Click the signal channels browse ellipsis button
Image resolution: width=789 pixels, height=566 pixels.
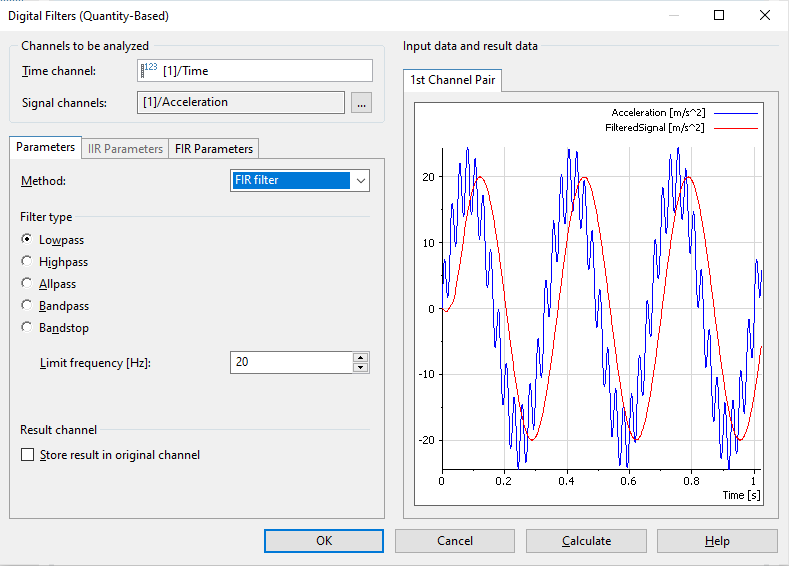pyautogui.click(x=361, y=102)
